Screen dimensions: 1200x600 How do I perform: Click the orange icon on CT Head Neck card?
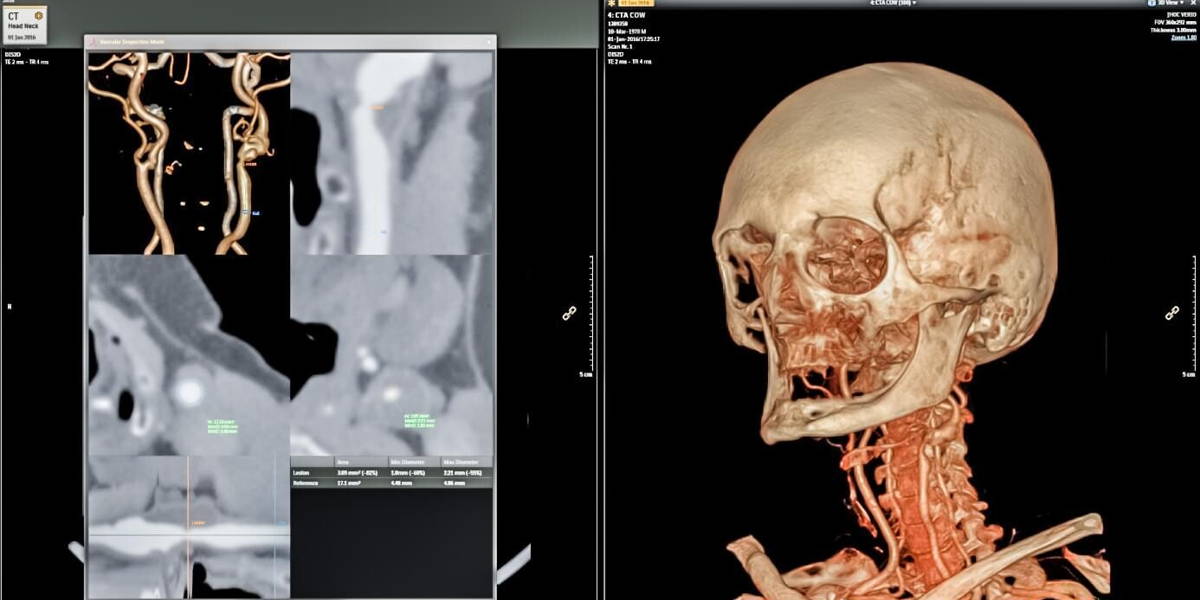[x=38, y=16]
